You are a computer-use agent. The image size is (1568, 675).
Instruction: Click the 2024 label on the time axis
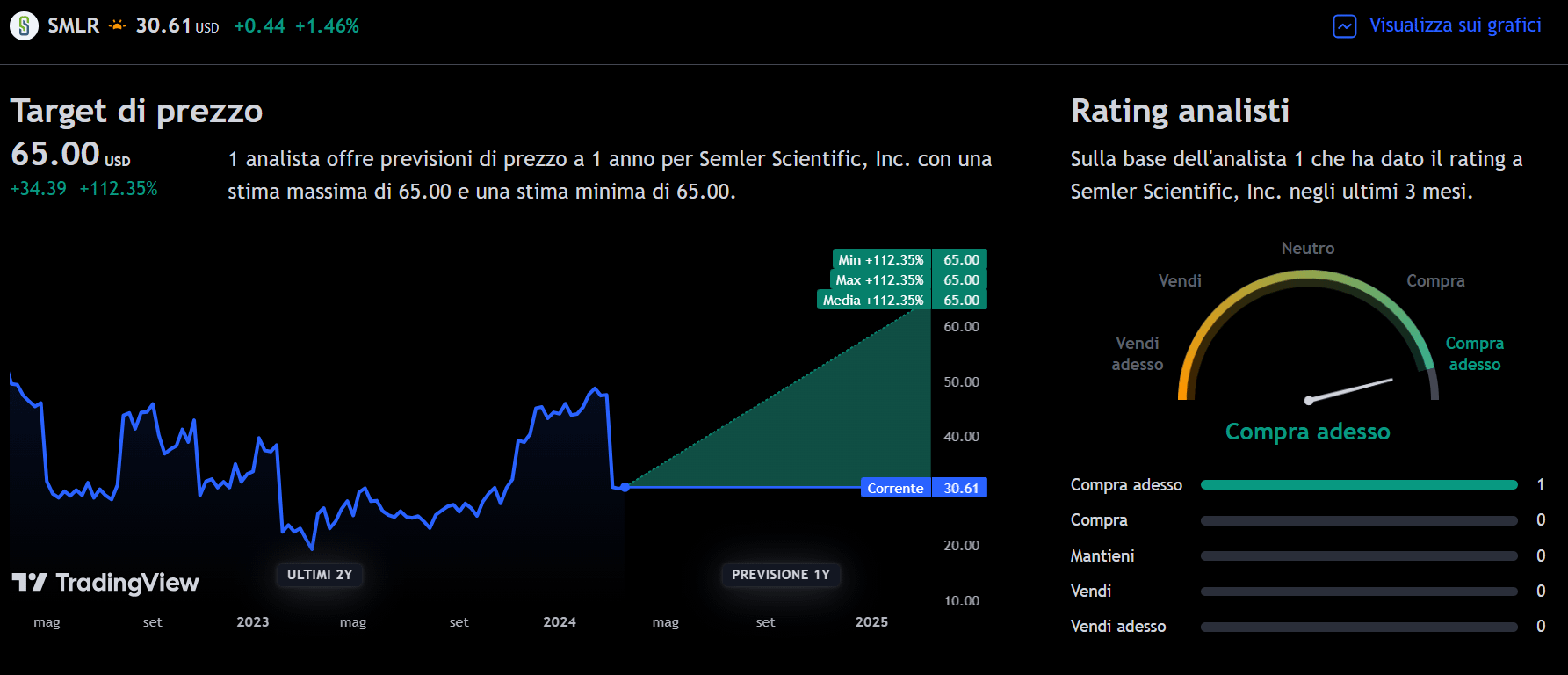pyautogui.click(x=560, y=622)
